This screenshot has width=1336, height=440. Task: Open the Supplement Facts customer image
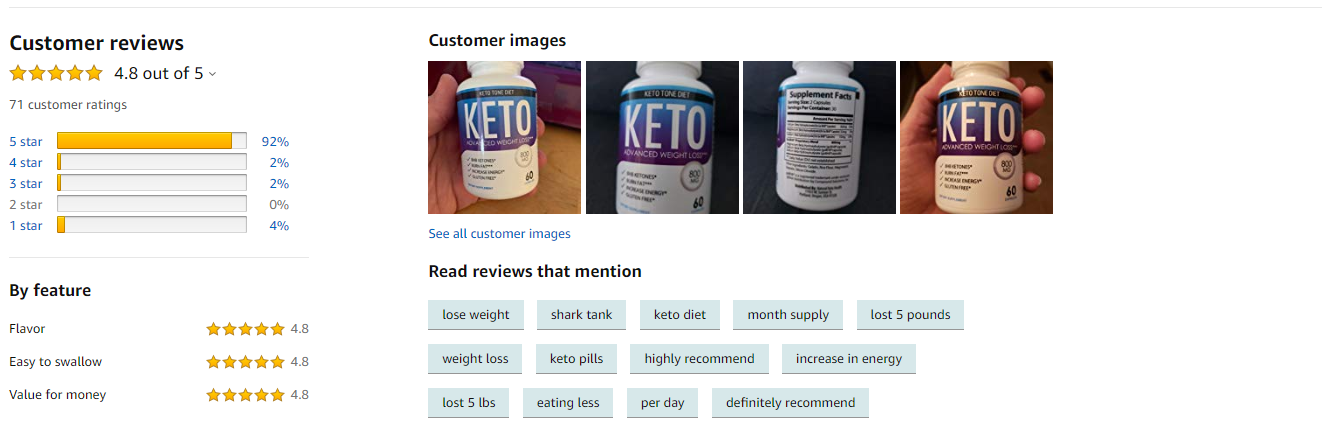point(819,137)
